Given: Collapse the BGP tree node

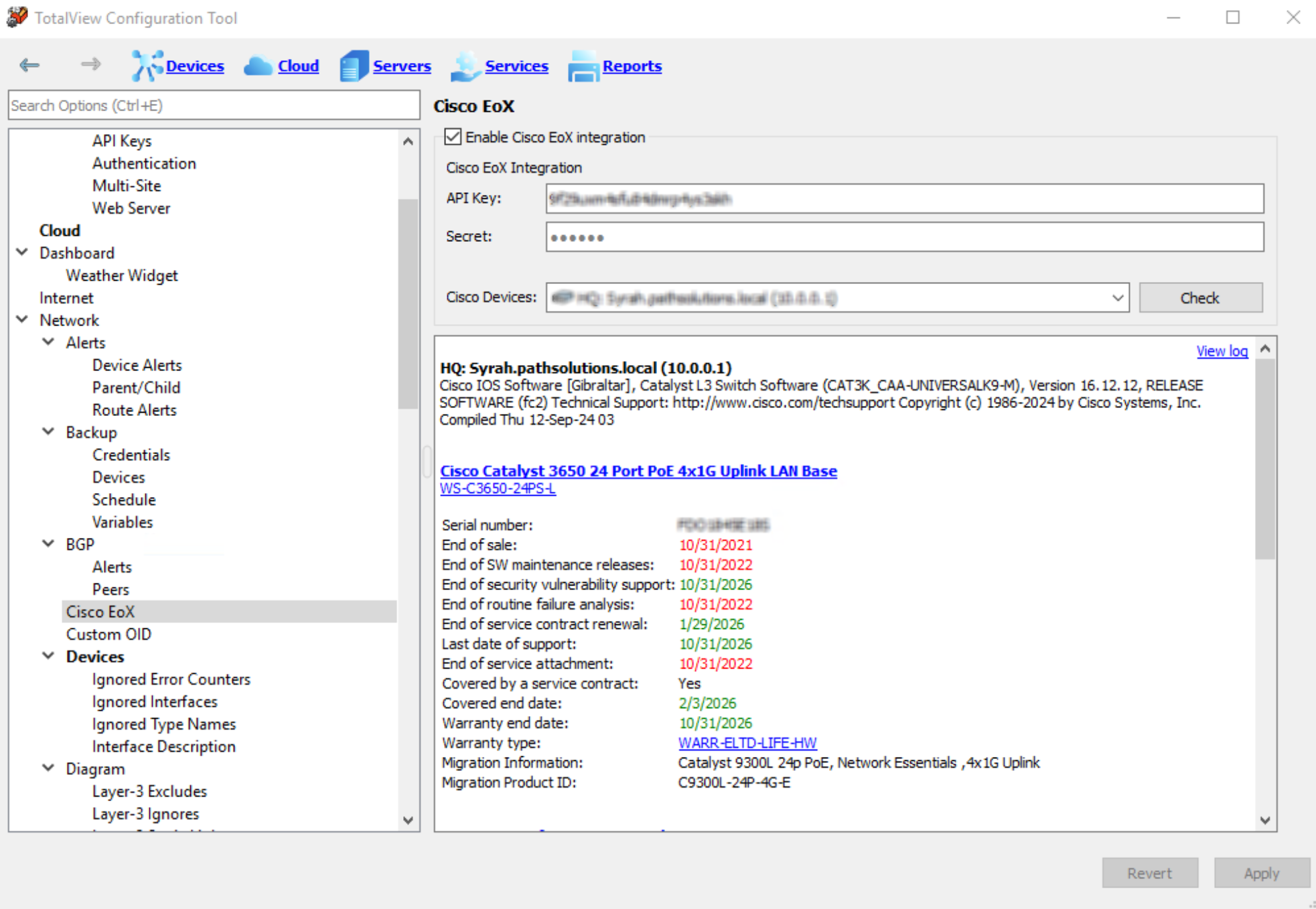Looking at the screenshot, I should point(48,544).
